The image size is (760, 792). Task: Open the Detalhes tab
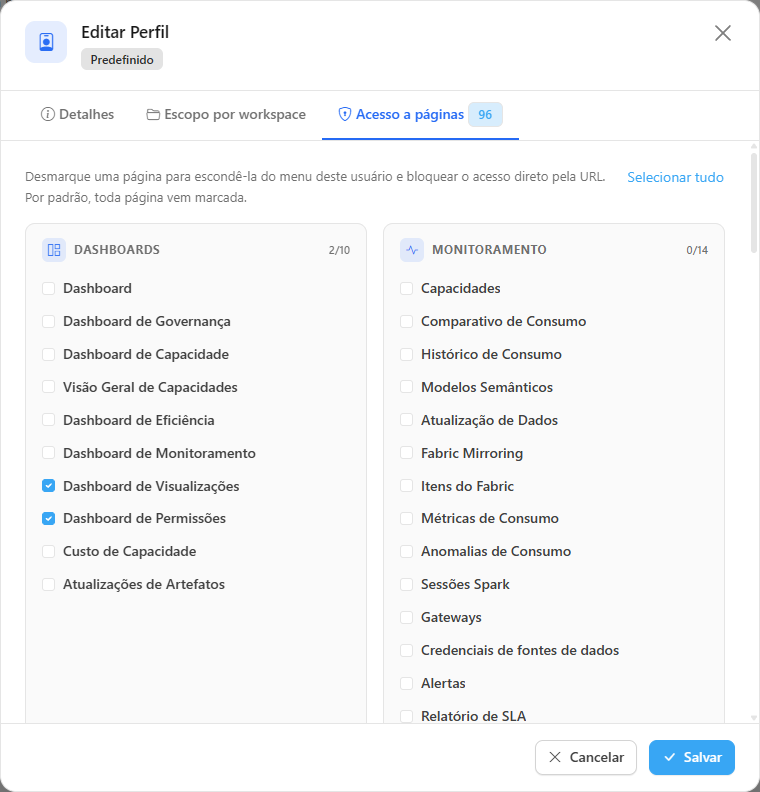(x=77, y=115)
